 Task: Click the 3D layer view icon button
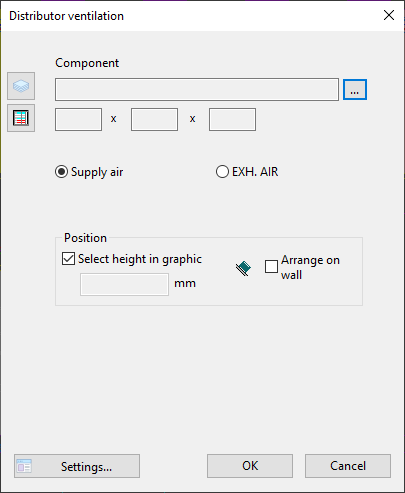21,86
